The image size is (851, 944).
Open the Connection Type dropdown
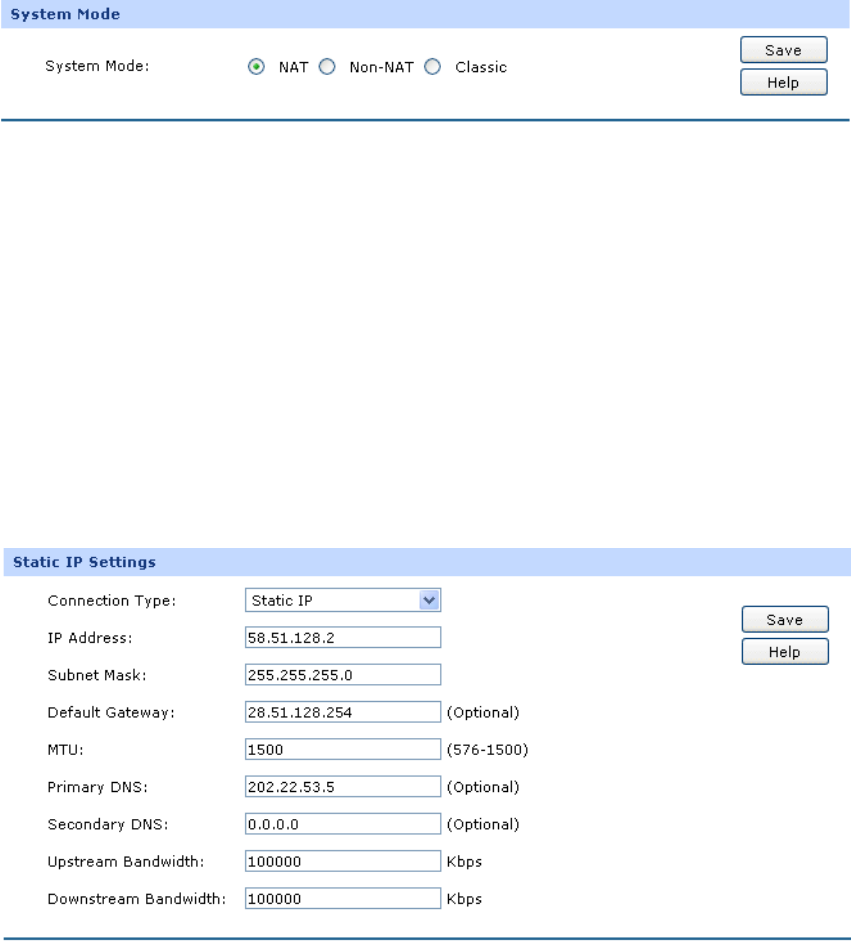coord(343,600)
